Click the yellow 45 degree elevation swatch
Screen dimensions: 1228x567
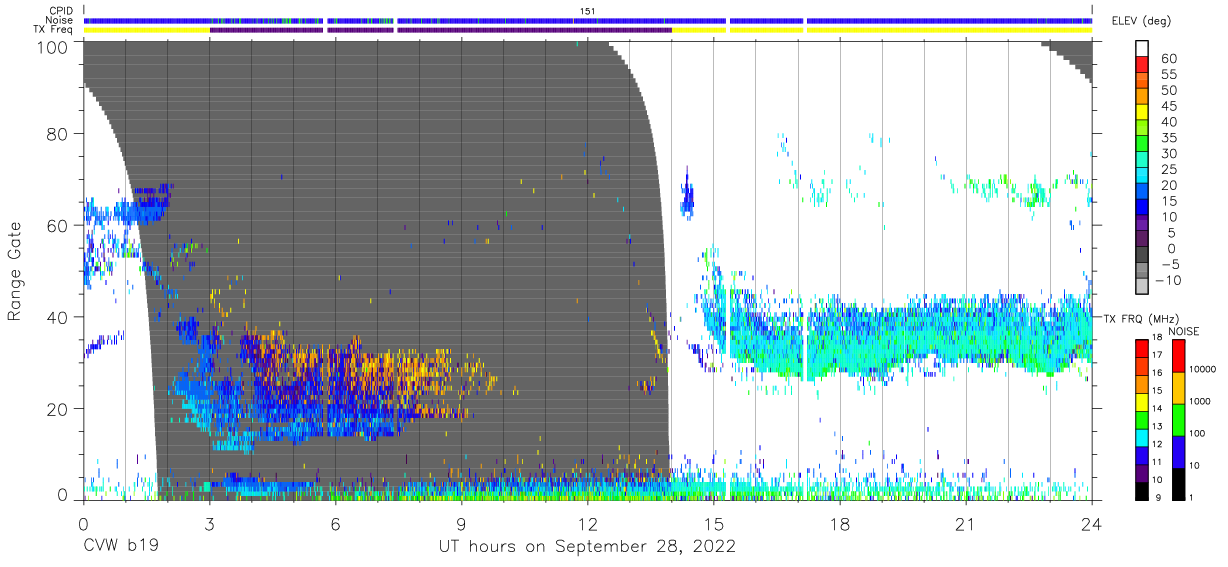[x=1143, y=113]
